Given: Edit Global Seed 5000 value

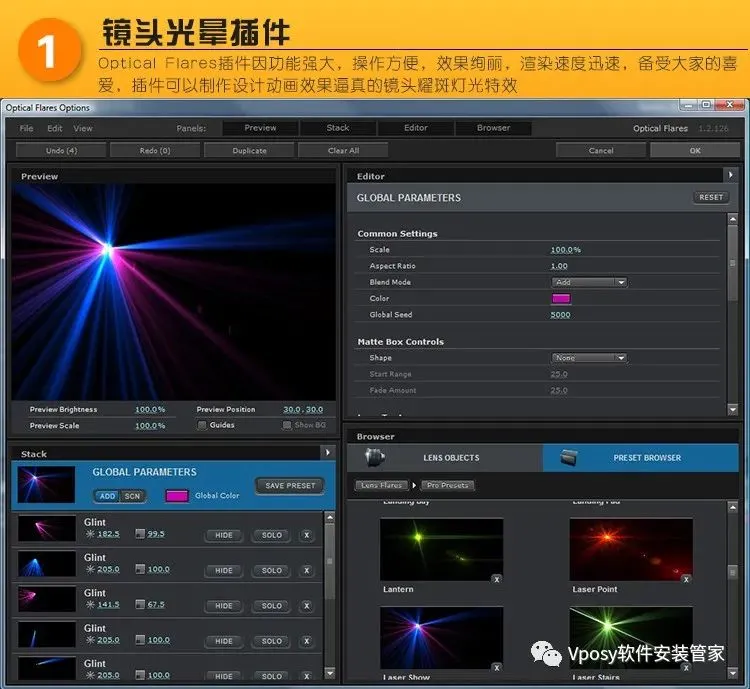Looking at the screenshot, I should tap(560, 315).
